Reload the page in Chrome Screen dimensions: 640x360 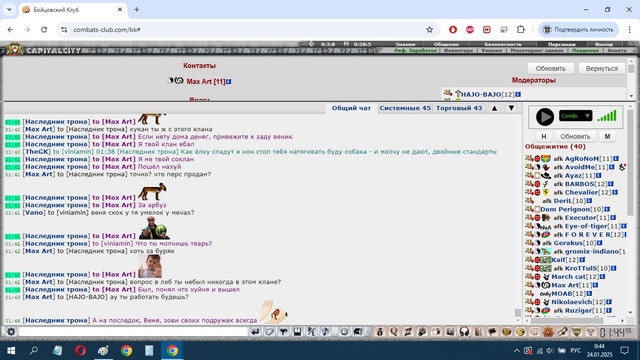pos(44,30)
